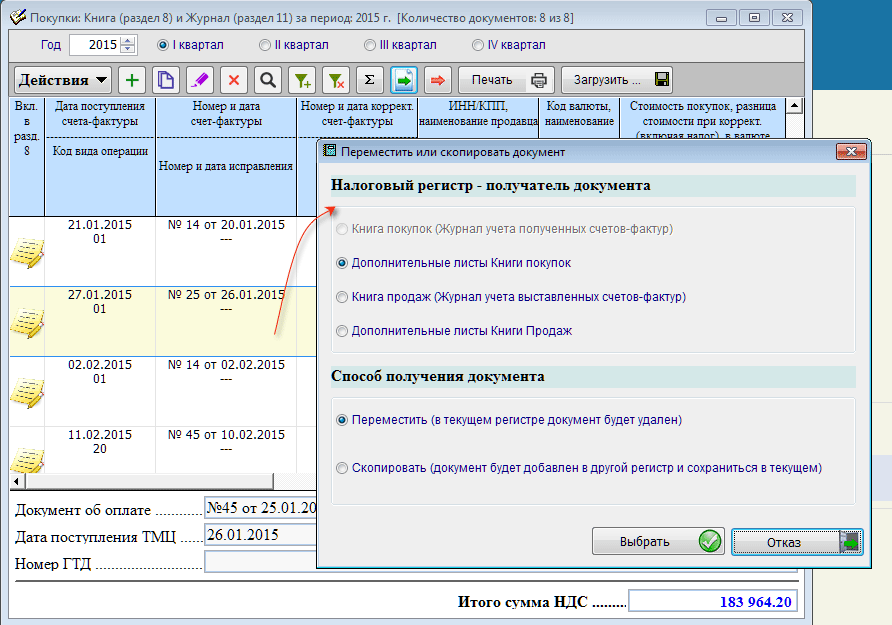The image size is (892, 625).
Task: Click the Номер ГТД input field
Action: [x=261, y=562]
